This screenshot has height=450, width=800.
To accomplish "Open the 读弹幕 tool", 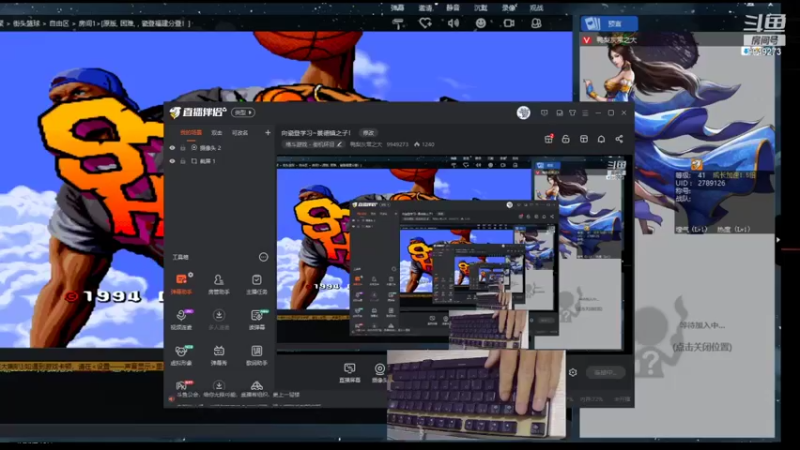I will coord(257,319).
